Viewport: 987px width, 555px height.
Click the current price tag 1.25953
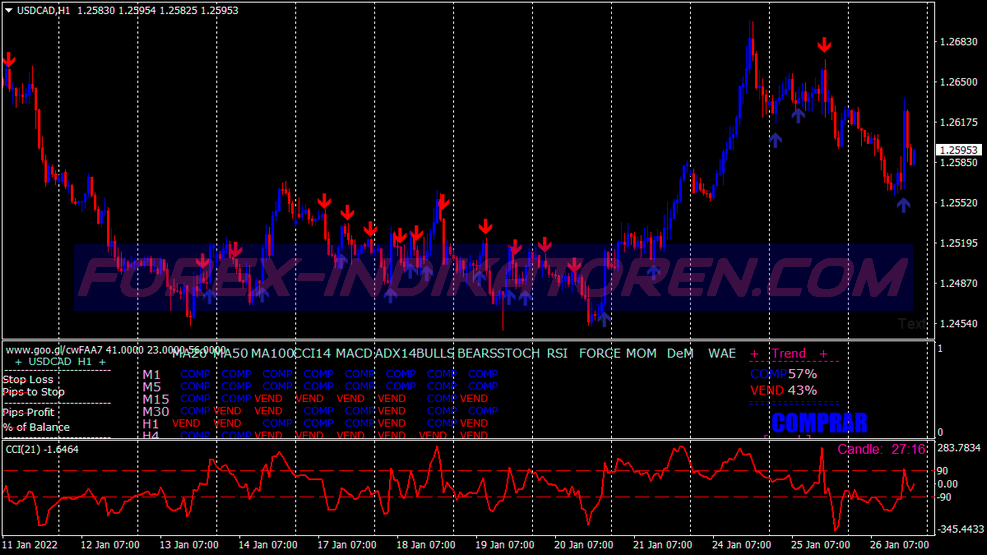(x=957, y=150)
